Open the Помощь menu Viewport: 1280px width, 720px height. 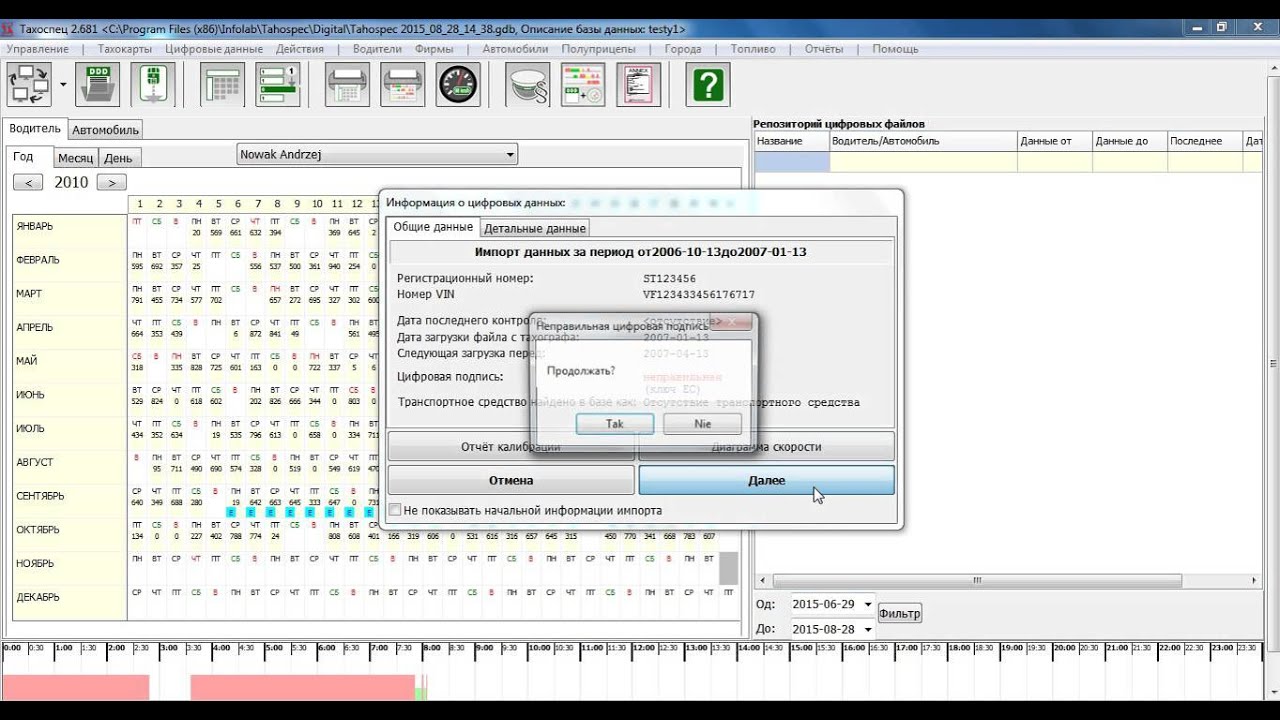tap(895, 49)
